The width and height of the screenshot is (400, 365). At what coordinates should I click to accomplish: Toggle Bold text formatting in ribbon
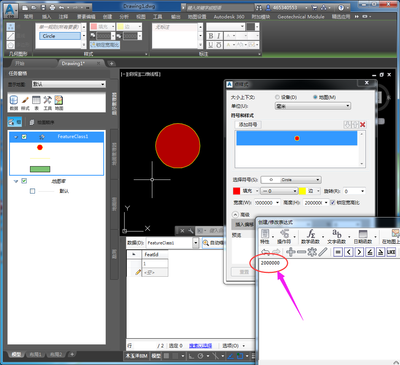pos(211,36)
